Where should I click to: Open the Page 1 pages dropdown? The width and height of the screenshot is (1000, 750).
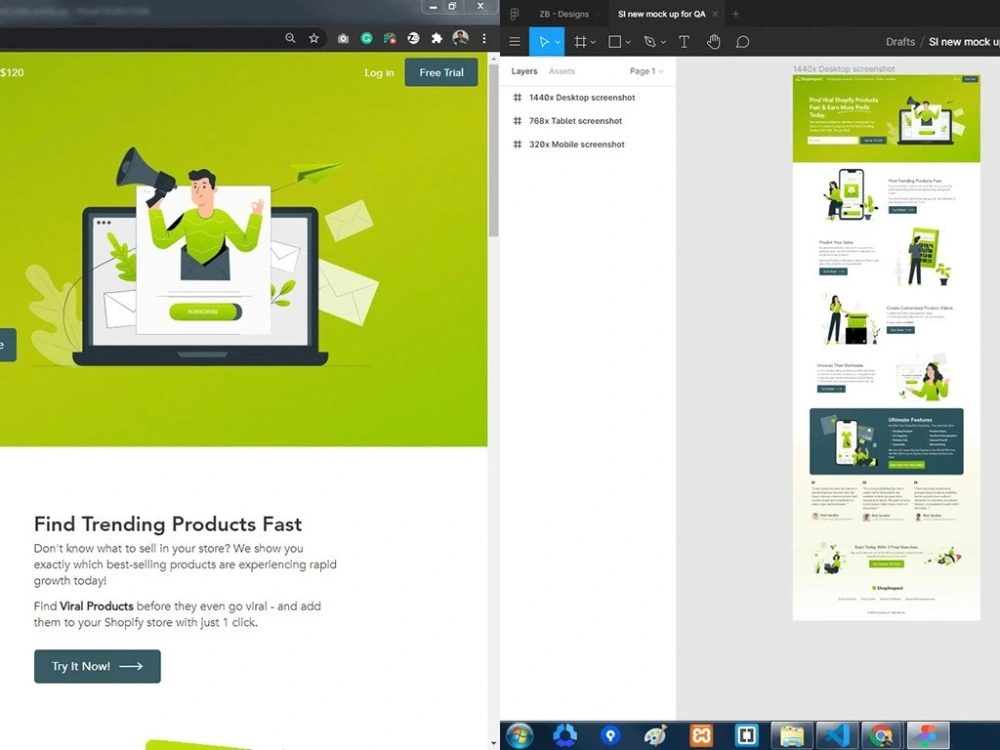click(x=646, y=71)
